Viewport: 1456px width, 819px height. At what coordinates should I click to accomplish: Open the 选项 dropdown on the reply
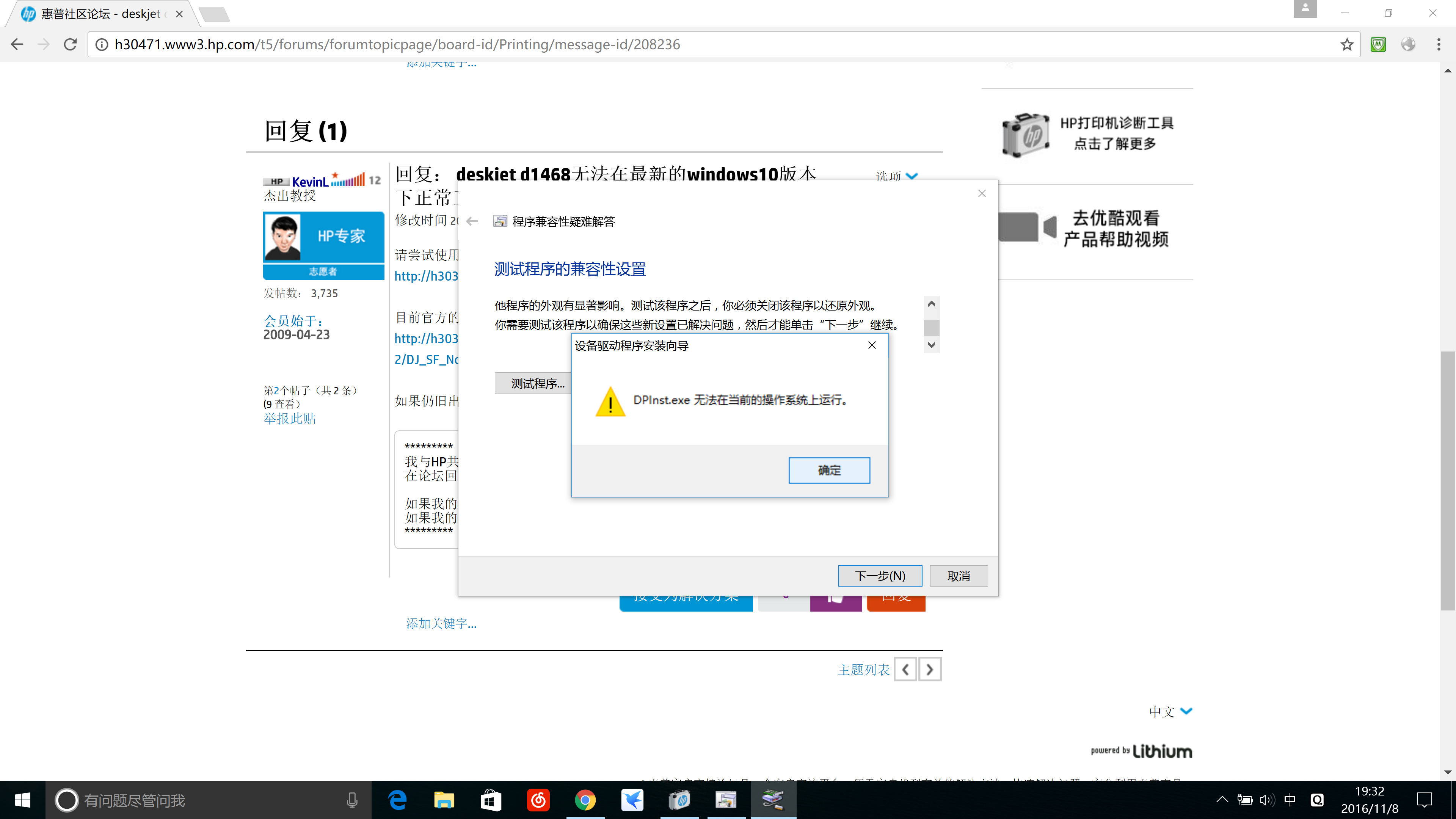tap(896, 176)
